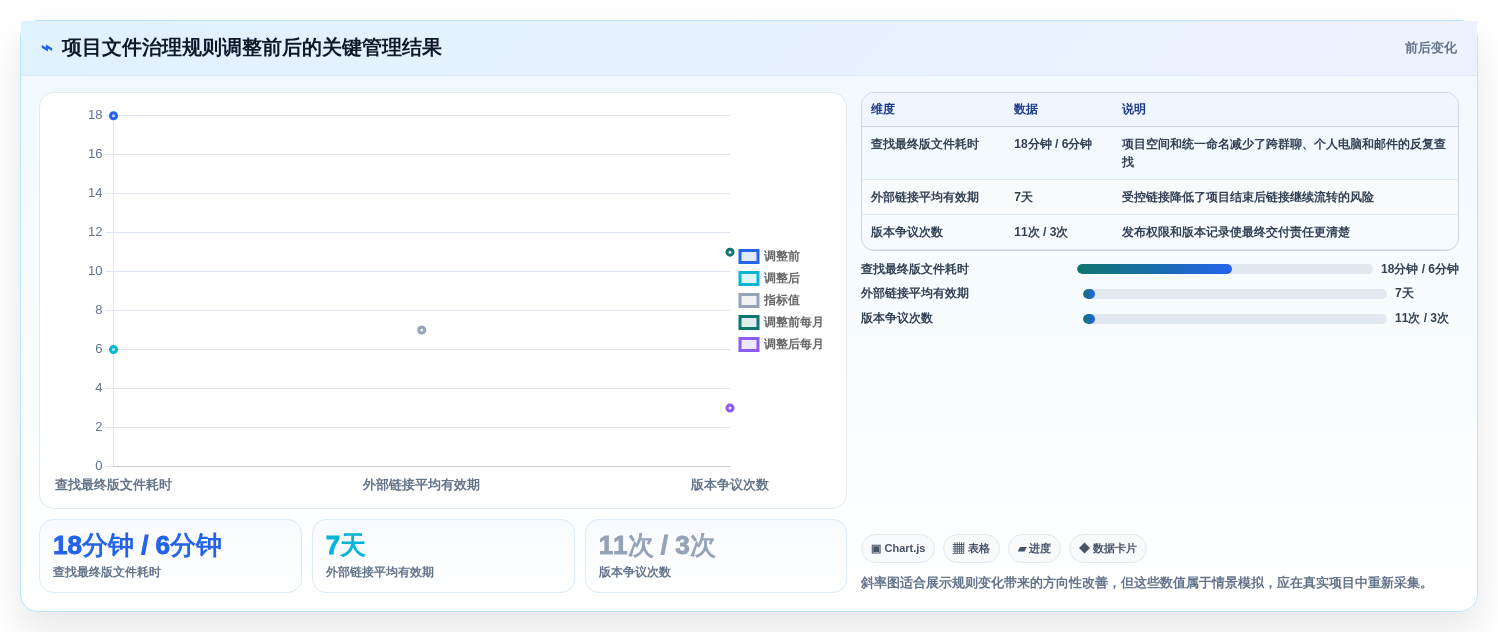Select the 11次 / 3次 data card
The height and width of the screenshot is (632, 1498).
tap(716, 556)
